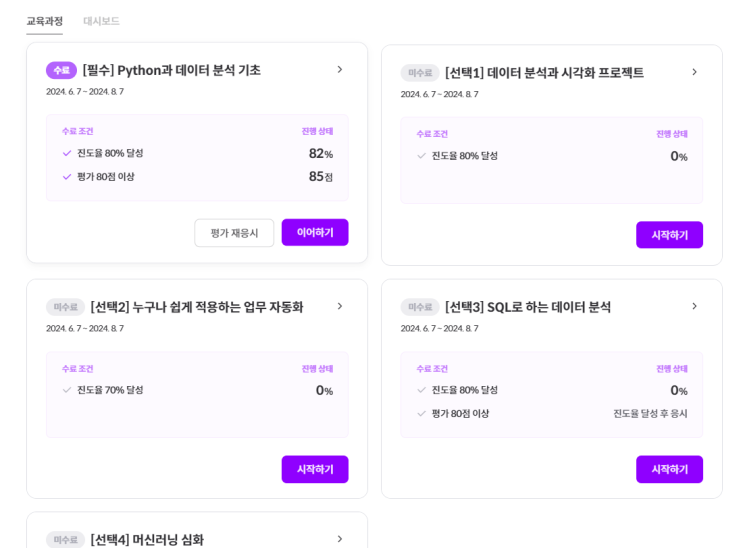
Task: Expand the Python과 데이터 분석 기초 chevron
Action: [340, 70]
